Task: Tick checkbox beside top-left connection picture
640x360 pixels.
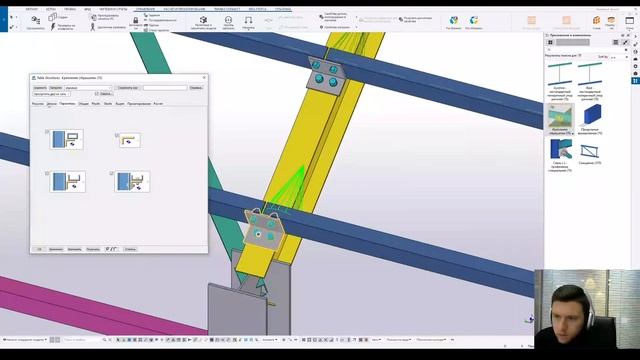Action: point(47,131)
